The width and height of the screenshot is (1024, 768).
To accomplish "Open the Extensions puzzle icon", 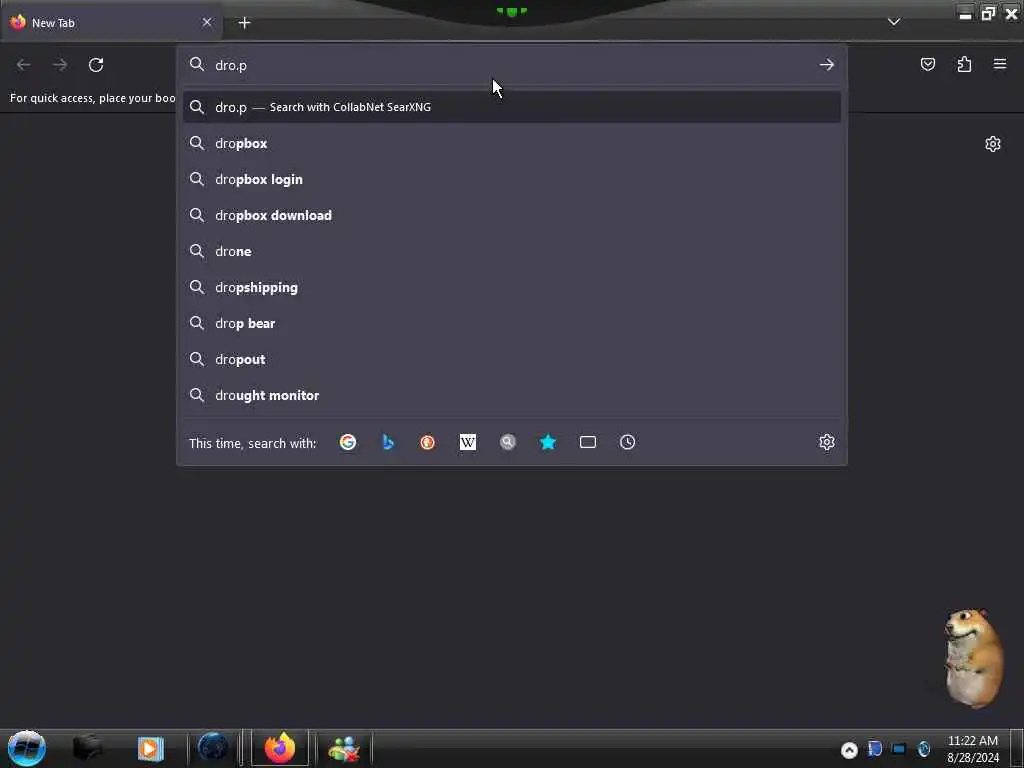I will (x=964, y=64).
